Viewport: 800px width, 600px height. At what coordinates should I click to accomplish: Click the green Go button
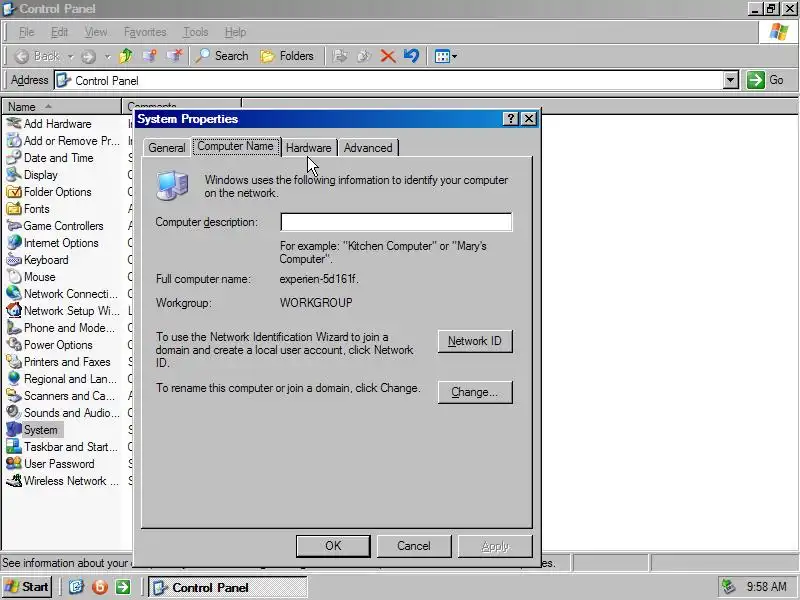tap(765, 80)
